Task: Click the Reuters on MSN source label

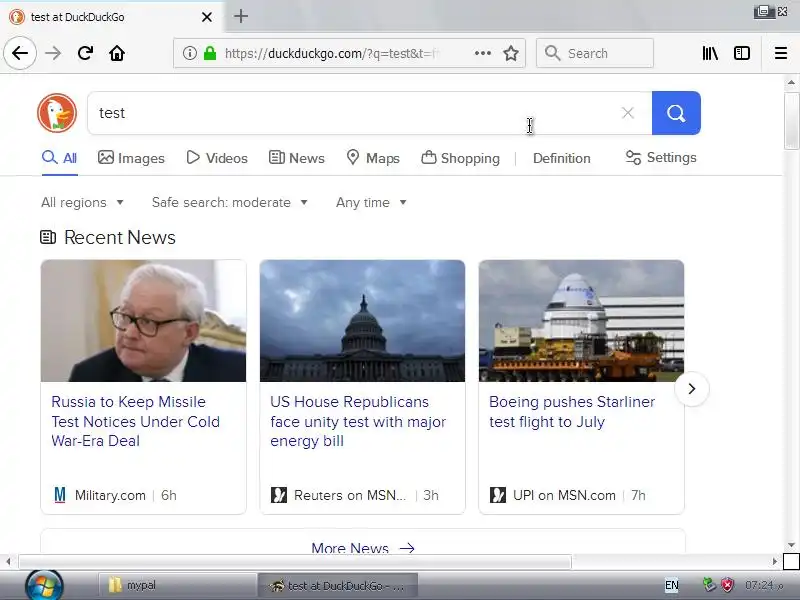Action: point(349,495)
